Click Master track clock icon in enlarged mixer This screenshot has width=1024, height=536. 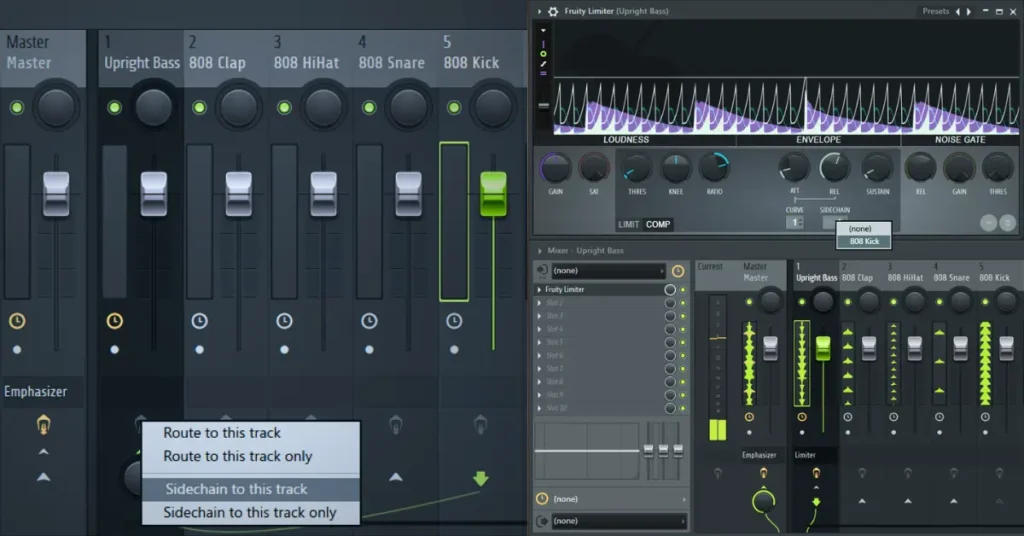click(17, 321)
